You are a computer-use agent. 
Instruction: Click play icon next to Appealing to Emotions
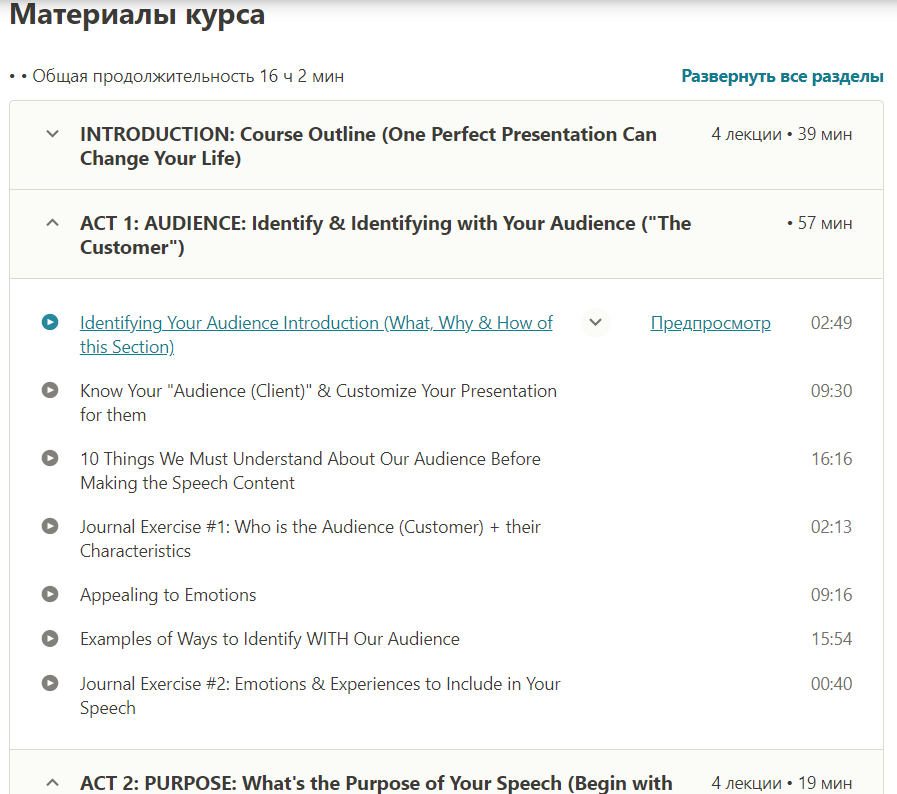[50, 594]
